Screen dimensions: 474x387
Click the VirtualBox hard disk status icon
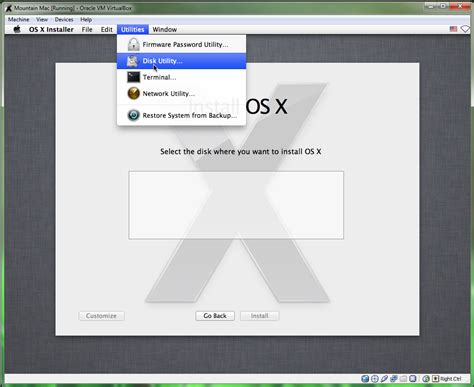pos(365,379)
